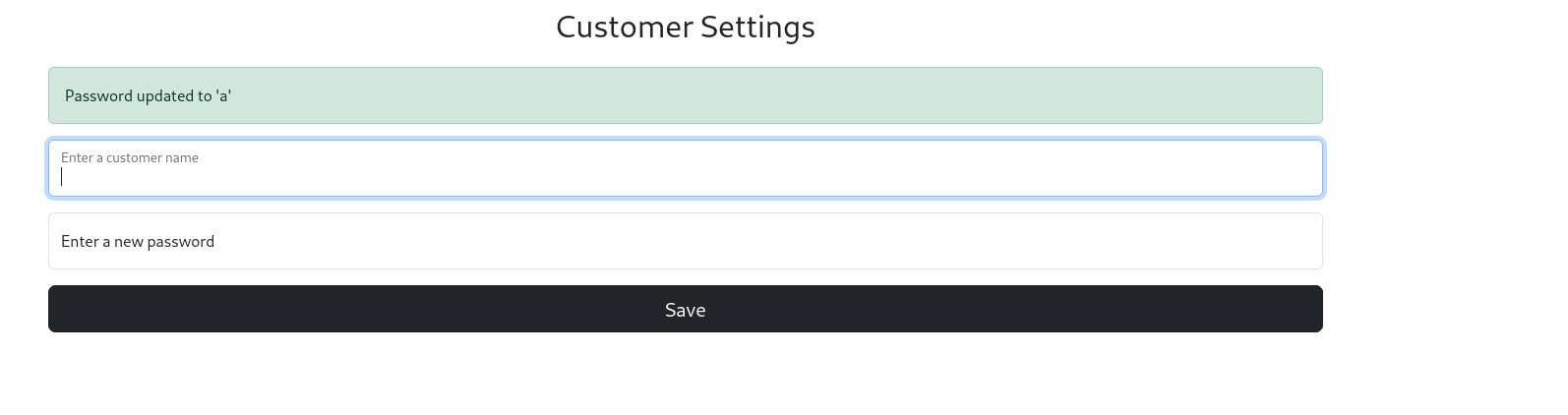The width and height of the screenshot is (1568, 415).
Task: Click the success alert banner under the heading
Action: click(x=685, y=95)
